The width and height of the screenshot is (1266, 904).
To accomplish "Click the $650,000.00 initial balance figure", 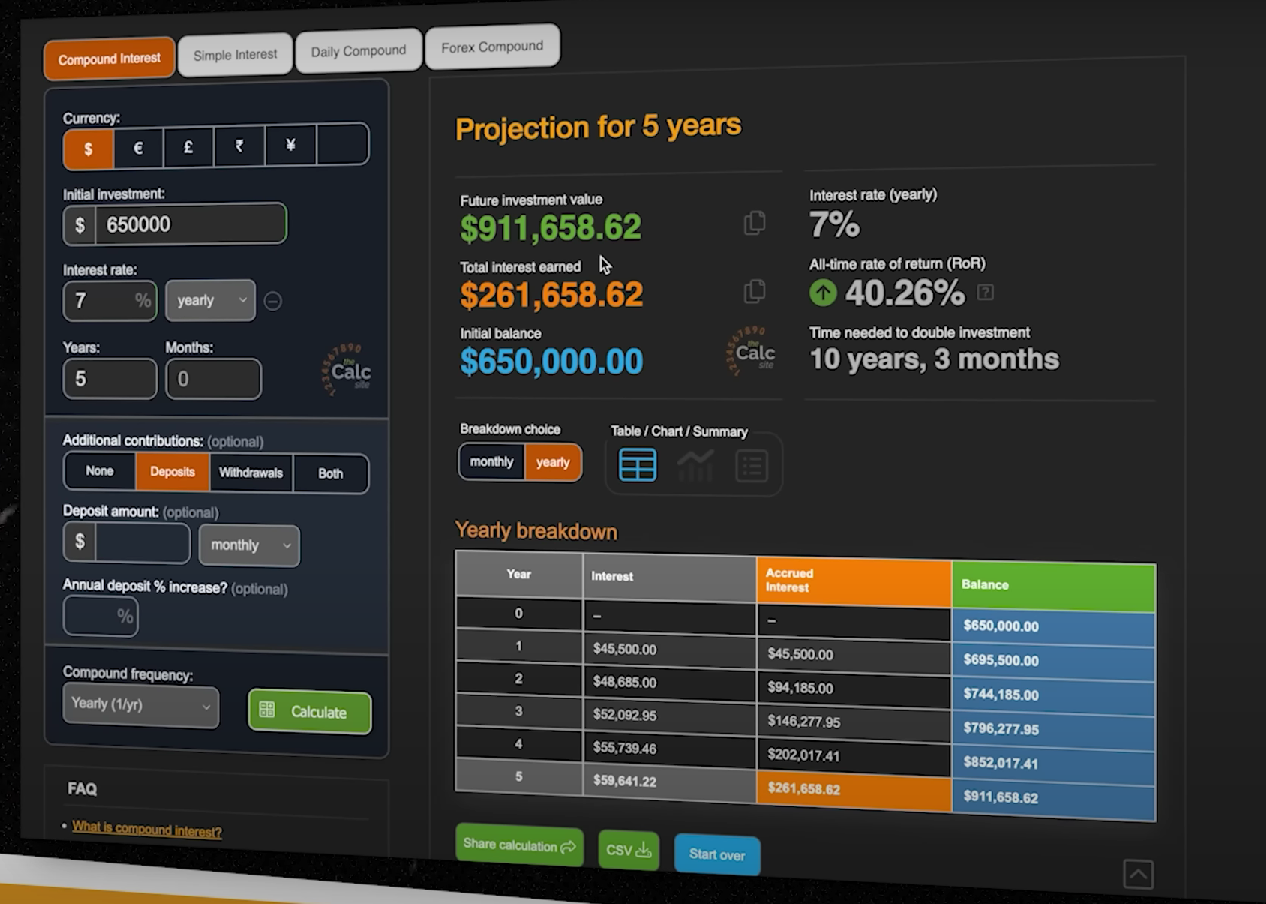I will pos(551,361).
